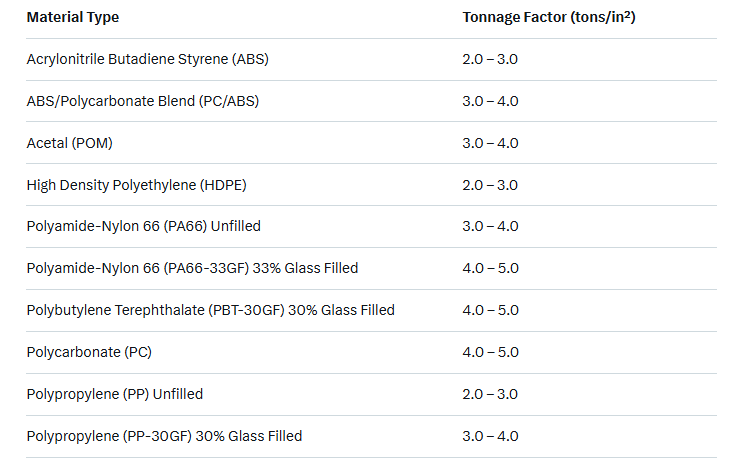742x467 pixels.
Task: Select tonnage value for Polypropylene (PP) Unfilled
Action: click(x=490, y=394)
